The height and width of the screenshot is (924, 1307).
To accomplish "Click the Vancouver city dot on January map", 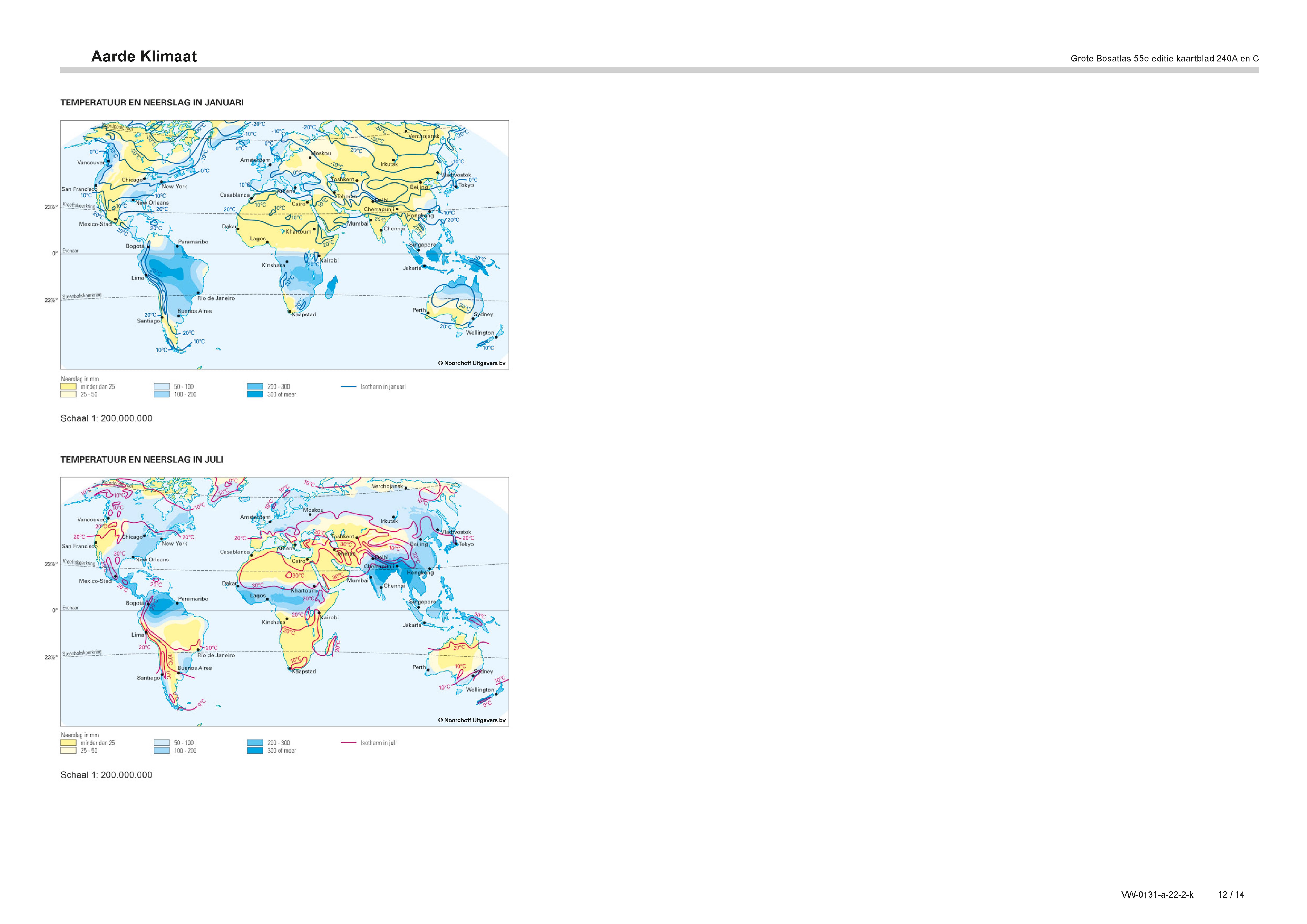I will click(x=108, y=161).
